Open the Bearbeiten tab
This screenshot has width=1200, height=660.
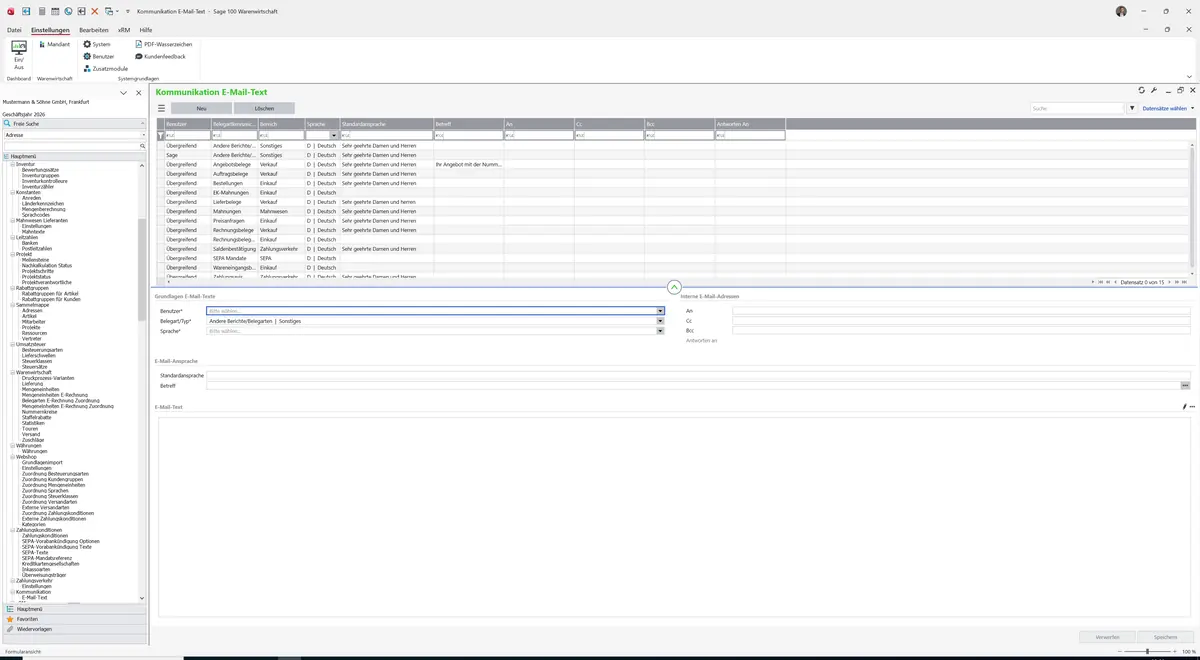(x=93, y=30)
